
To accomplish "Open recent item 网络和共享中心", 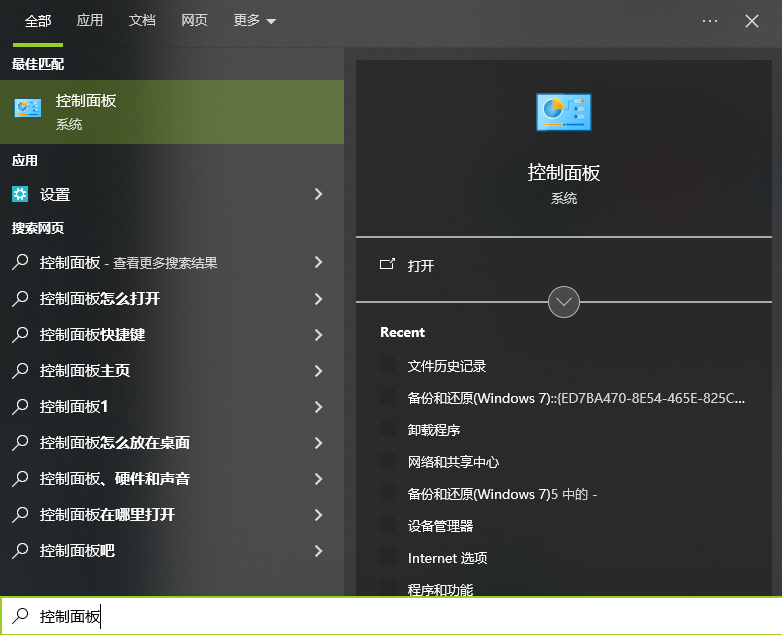I will (453, 462).
